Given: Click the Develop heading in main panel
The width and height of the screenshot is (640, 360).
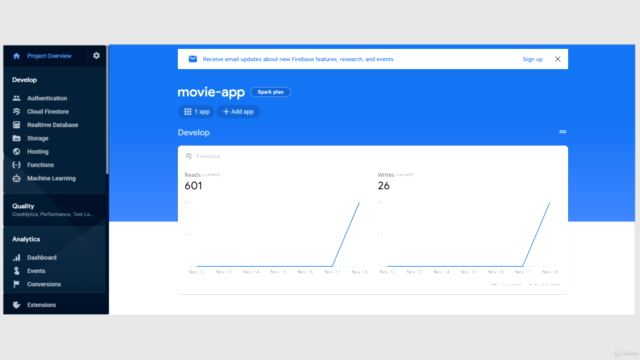Looking at the screenshot, I should [x=193, y=133].
